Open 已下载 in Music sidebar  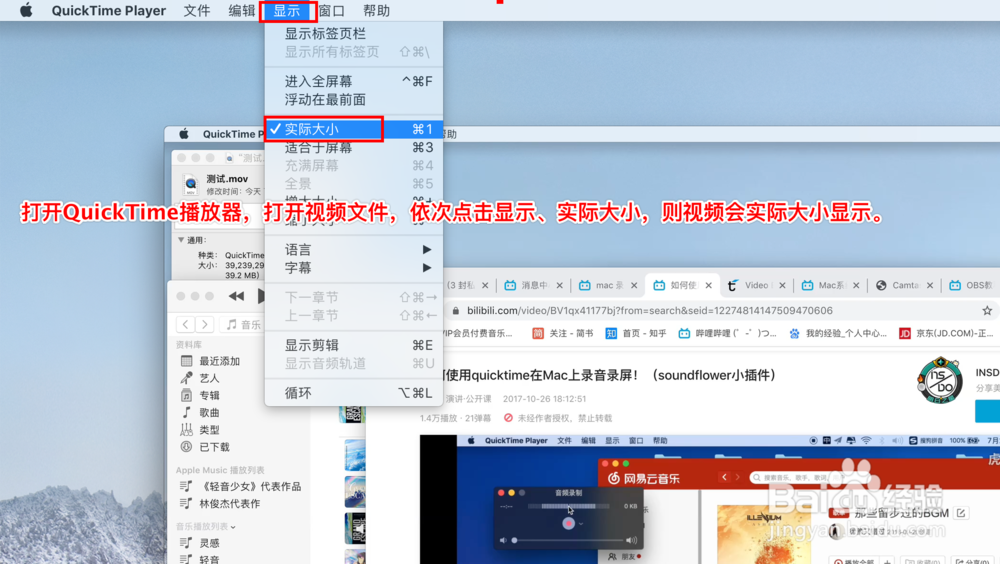point(214,447)
